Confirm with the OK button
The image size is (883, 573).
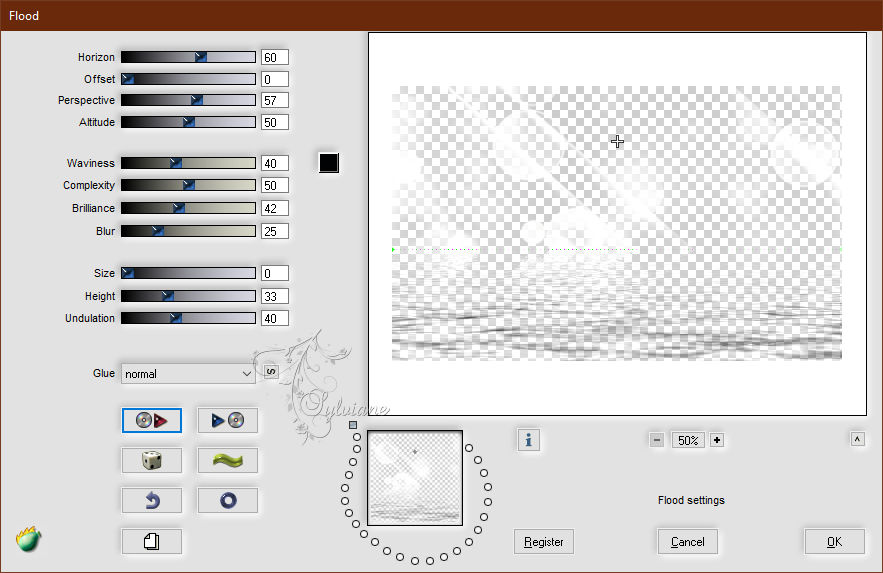coord(835,541)
